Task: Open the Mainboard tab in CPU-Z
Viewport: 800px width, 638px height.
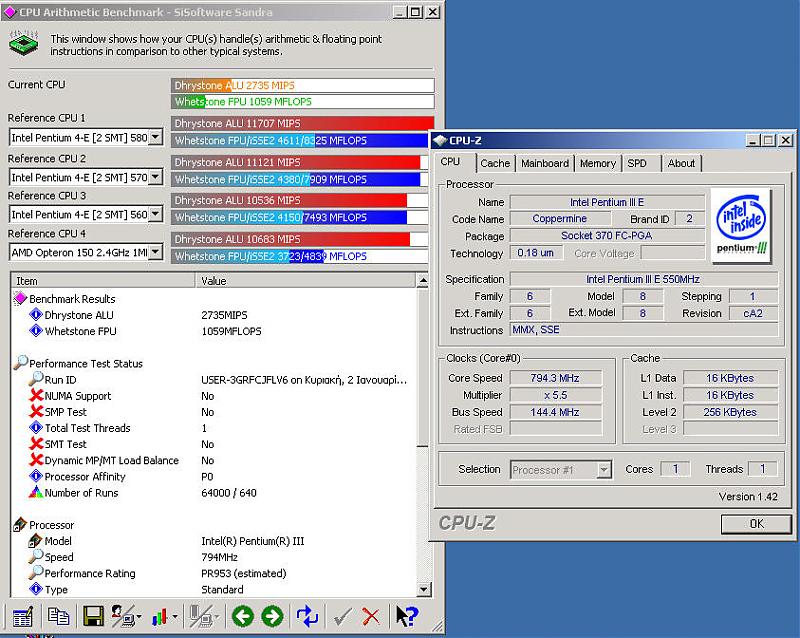Action: 544,163
